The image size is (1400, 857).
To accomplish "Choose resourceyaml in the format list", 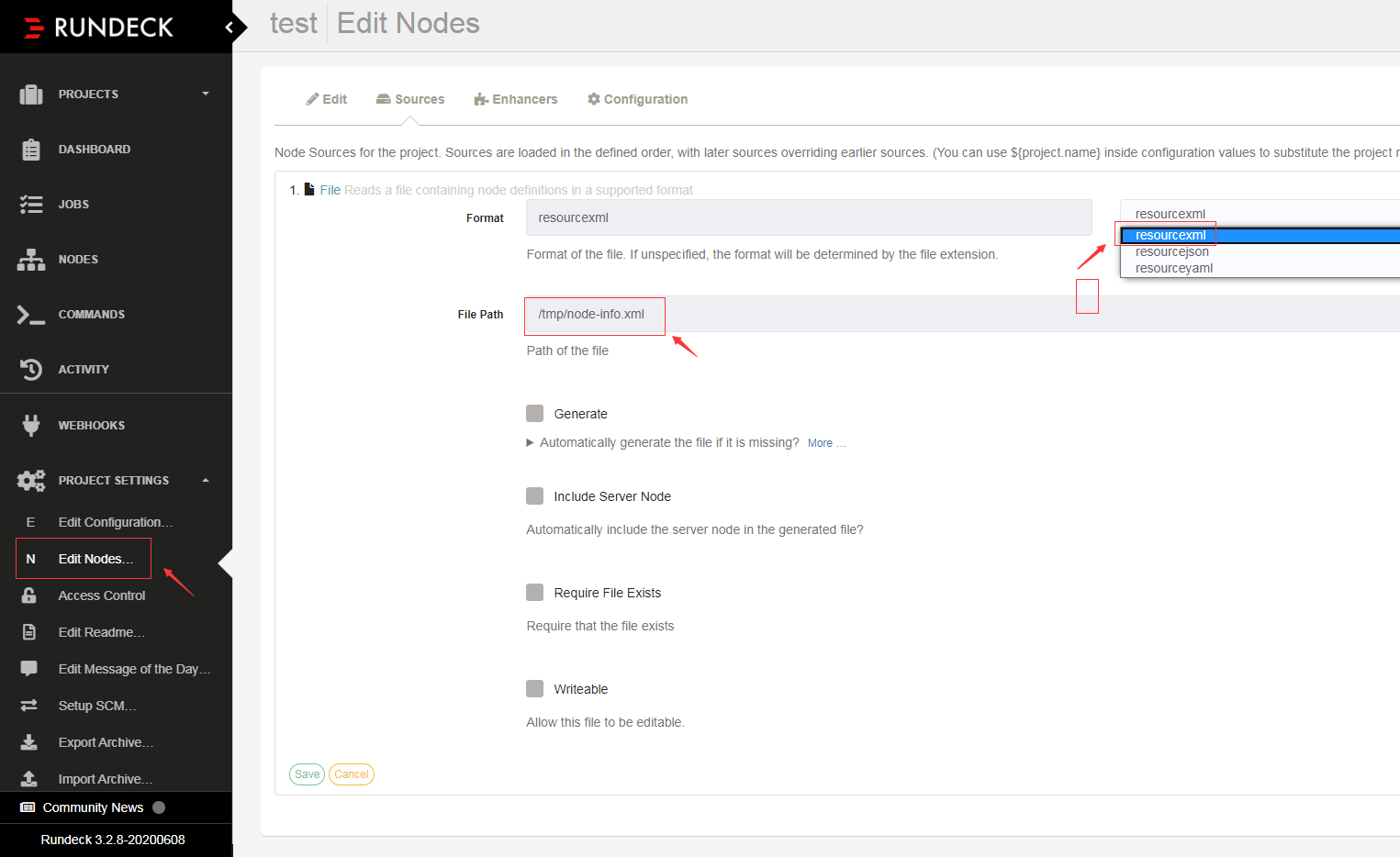I will pos(1174,269).
